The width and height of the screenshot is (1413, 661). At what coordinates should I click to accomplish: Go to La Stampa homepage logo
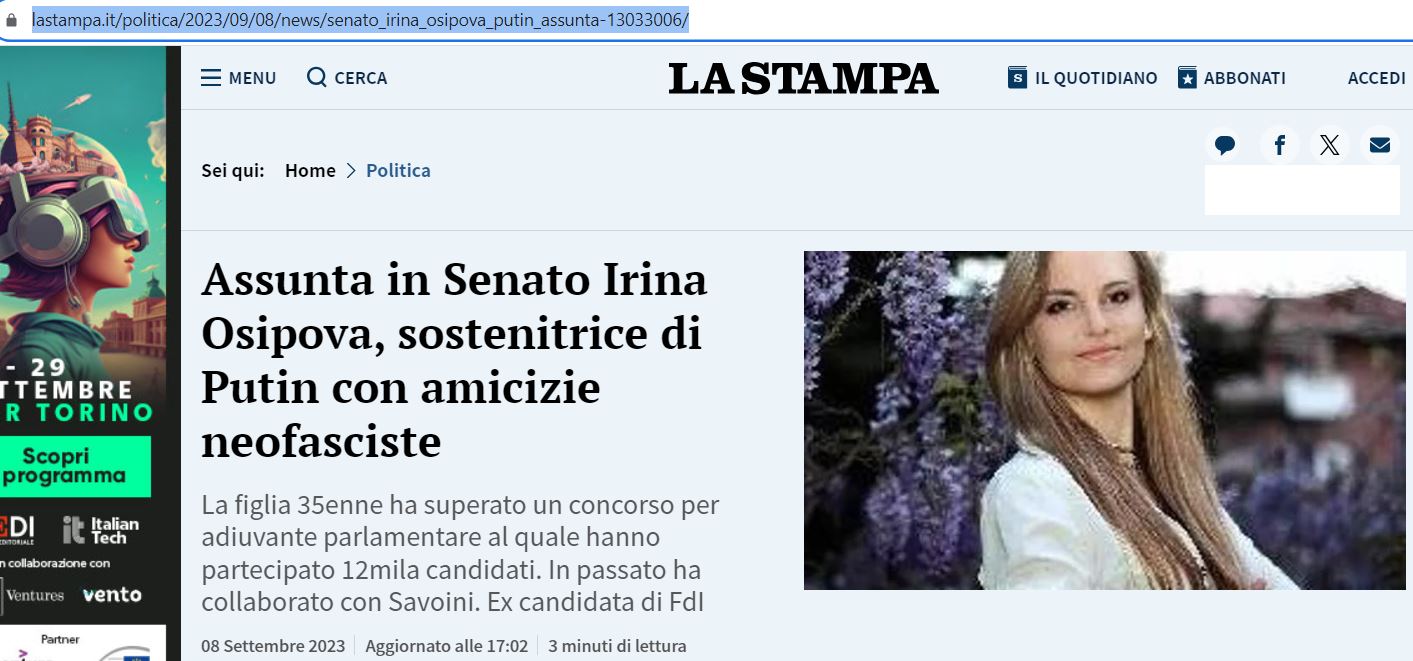[x=804, y=78]
